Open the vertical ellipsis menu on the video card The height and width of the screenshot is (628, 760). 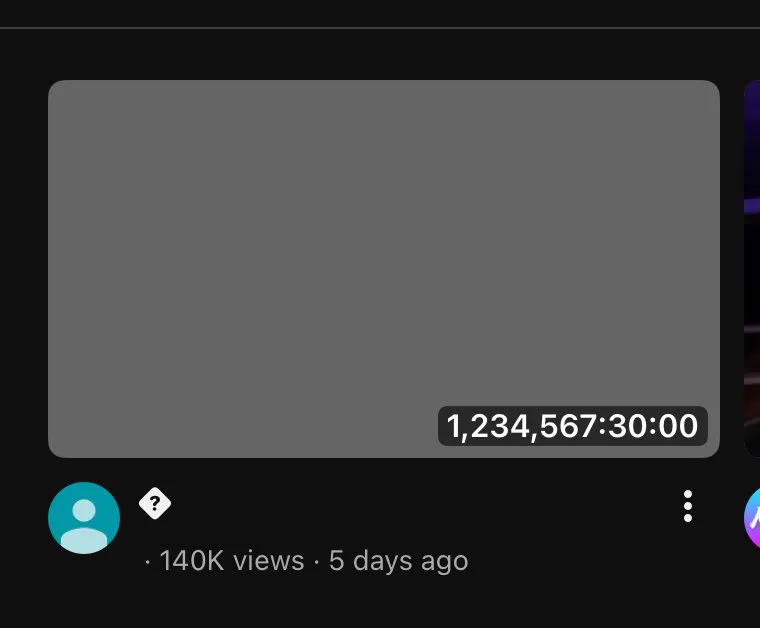pos(687,506)
